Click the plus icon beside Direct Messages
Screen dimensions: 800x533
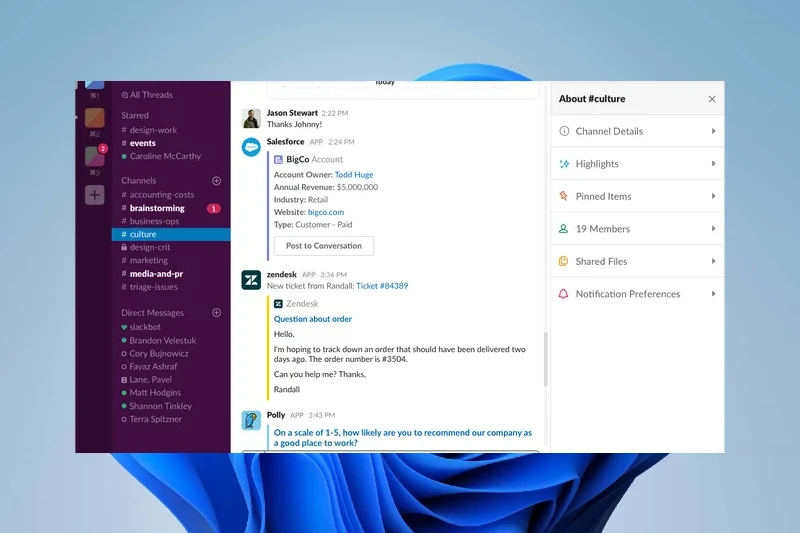pyautogui.click(x=216, y=313)
